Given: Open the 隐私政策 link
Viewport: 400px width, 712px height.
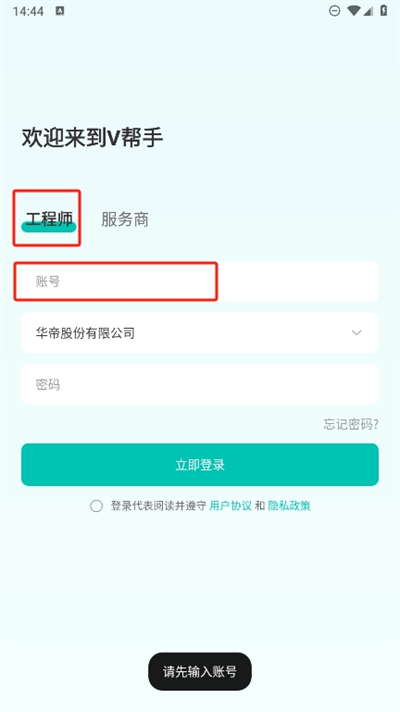Looking at the screenshot, I should [x=289, y=506].
